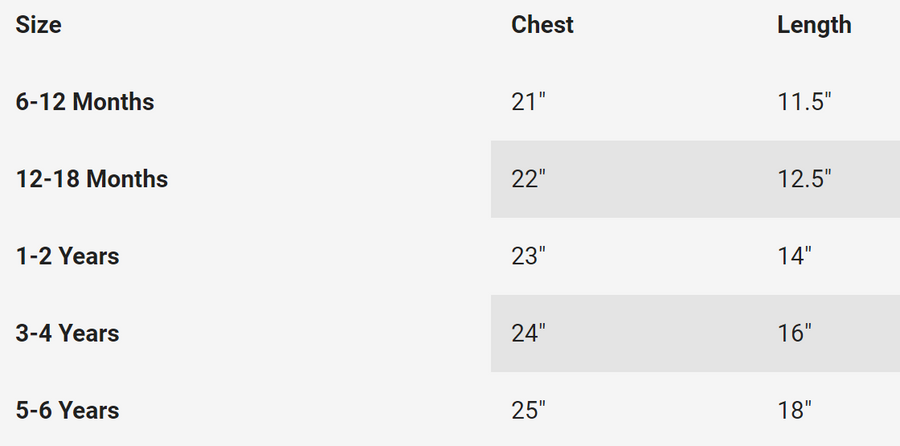The width and height of the screenshot is (900, 446).
Task: Click the 25" chest measurement
Action: [x=528, y=410]
